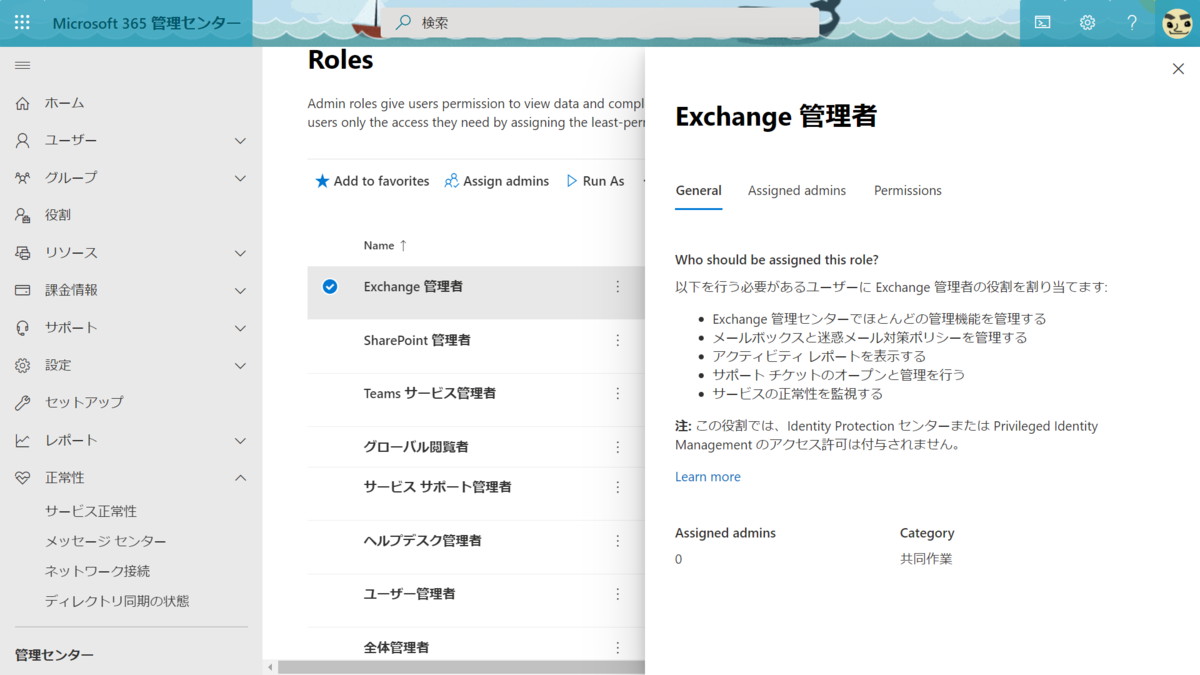The height and width of the screenshot is (675, 1200).
Task: Sort by the Name column header
Action: coord(385,245)
